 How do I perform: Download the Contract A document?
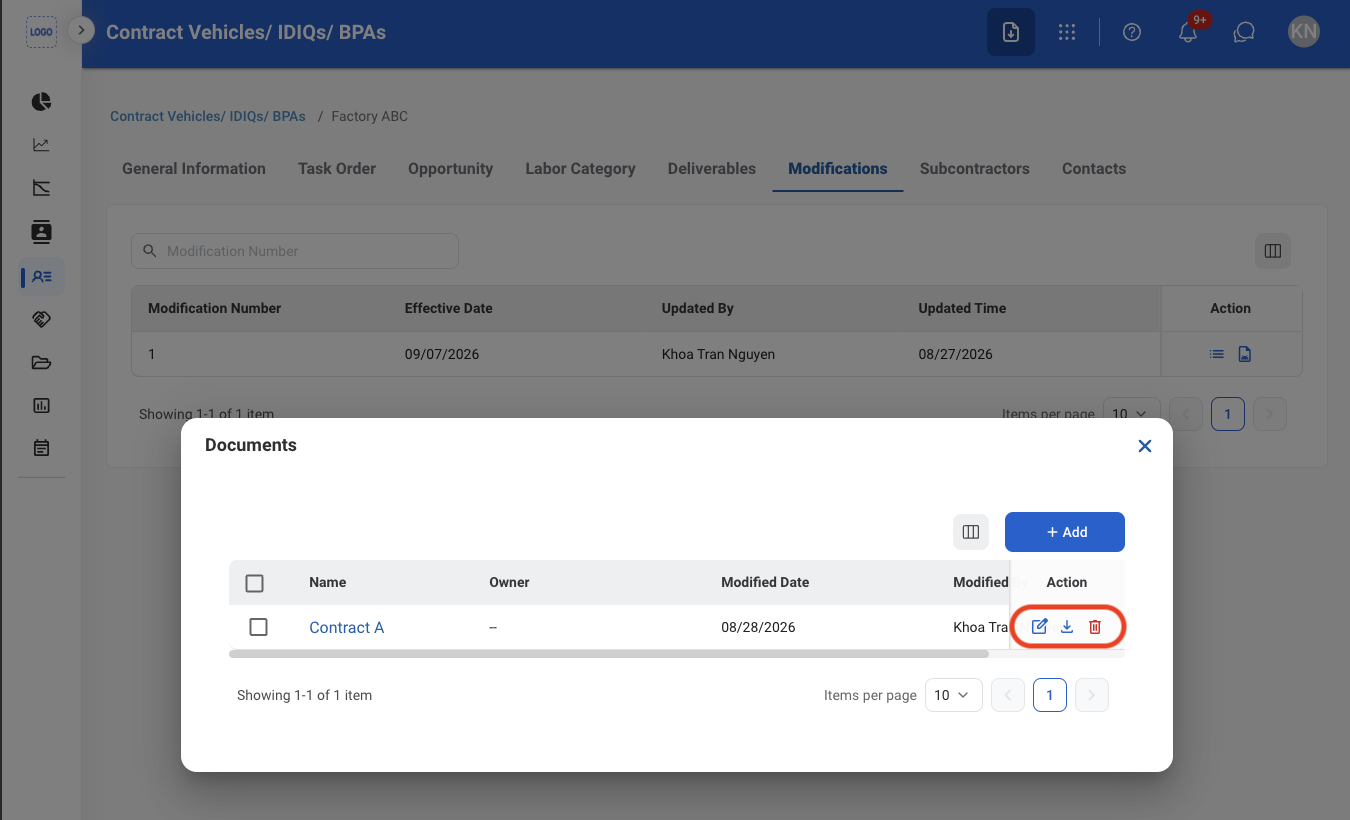pos(1067,627)
